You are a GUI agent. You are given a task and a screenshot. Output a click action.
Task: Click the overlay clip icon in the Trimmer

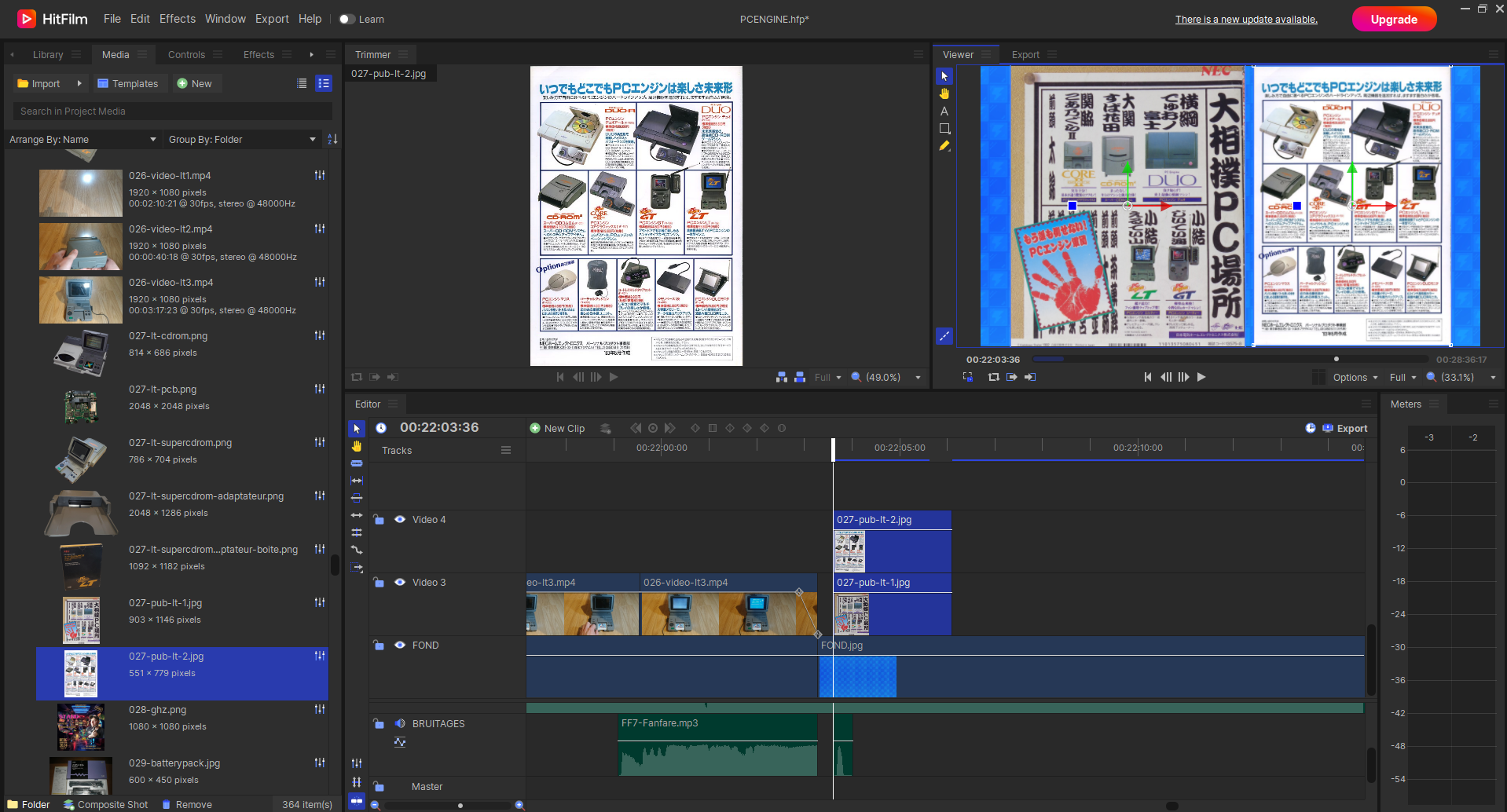click(x=800, y=377)
